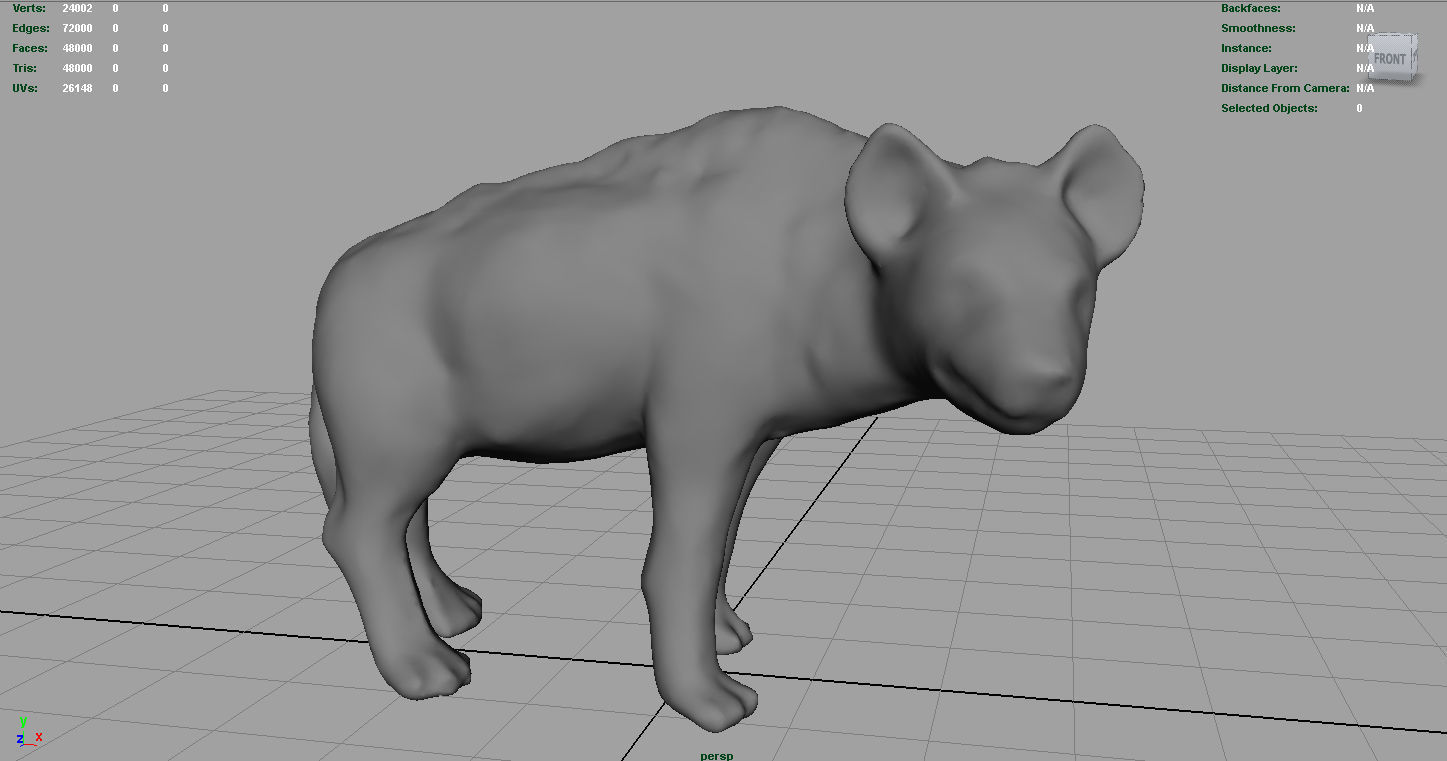Click the N/A value next to Smoothness
The width and height of the screenshot is (1447, 761).
coord(1365,28)
